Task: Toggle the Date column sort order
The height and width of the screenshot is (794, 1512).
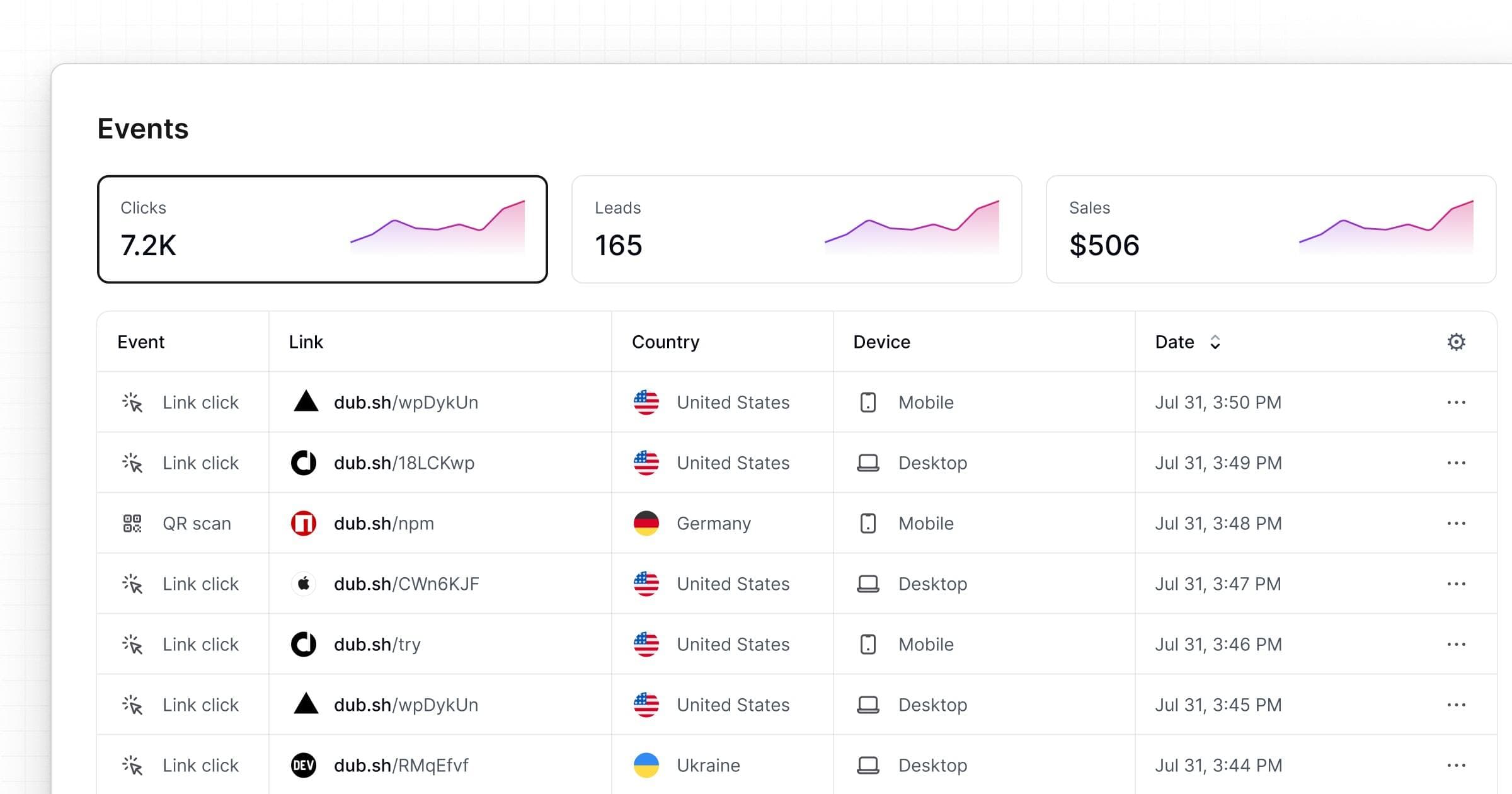Action: click(1215, 342)
